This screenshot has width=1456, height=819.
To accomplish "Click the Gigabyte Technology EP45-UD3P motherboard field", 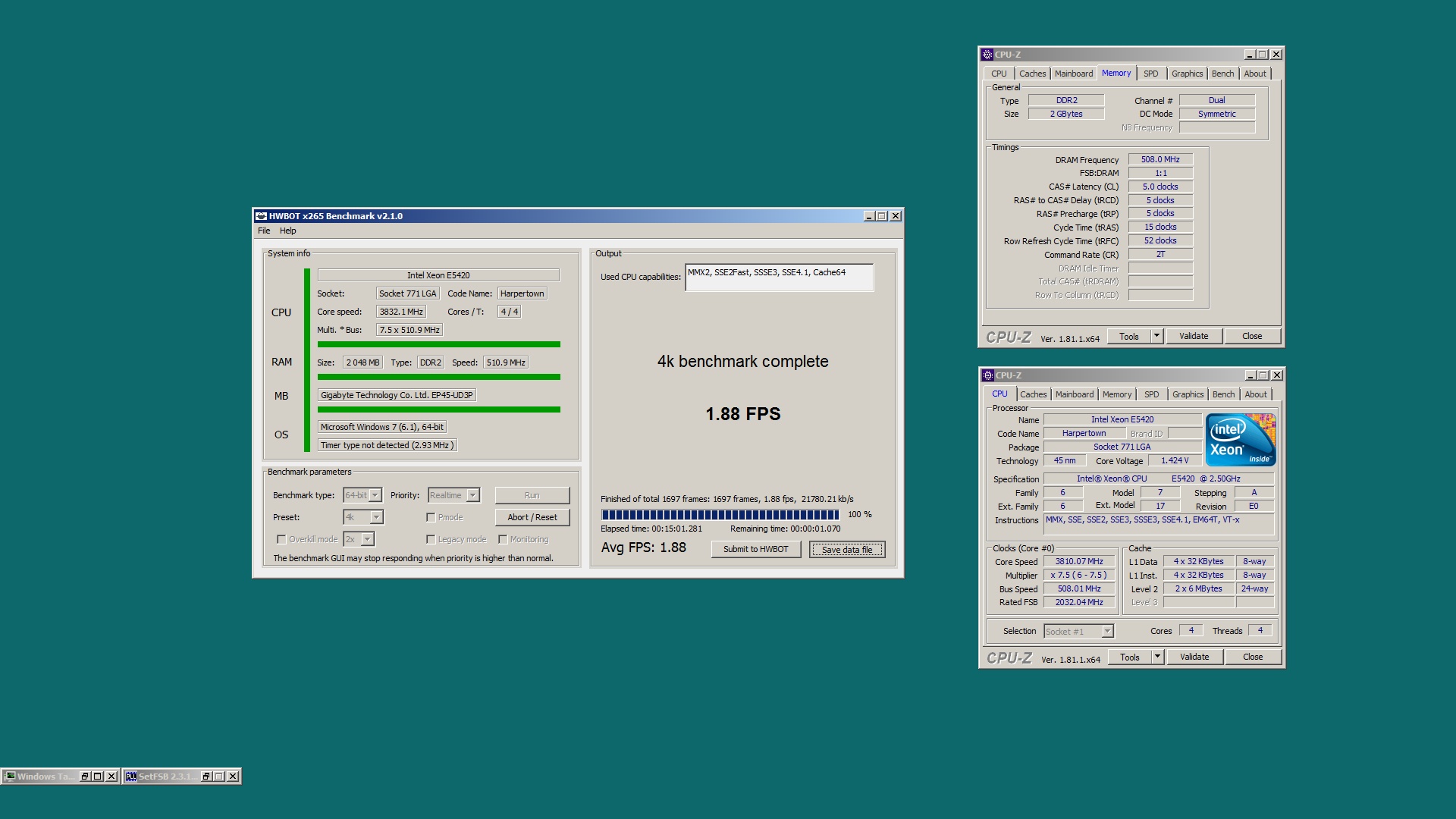I will point(397,395).
